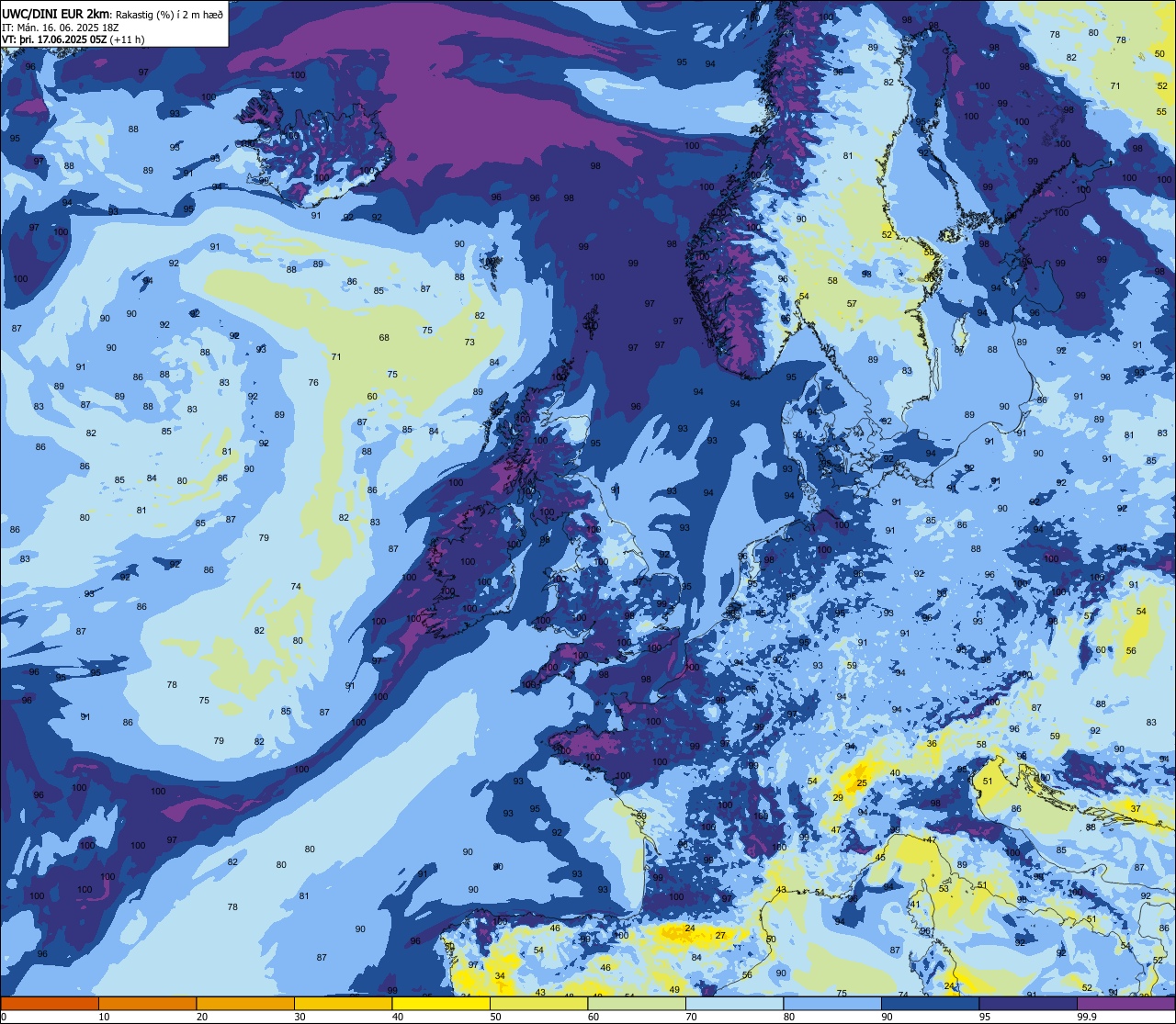
Task: Click the humidity value '36' on the map
Action: coord(932,744)
